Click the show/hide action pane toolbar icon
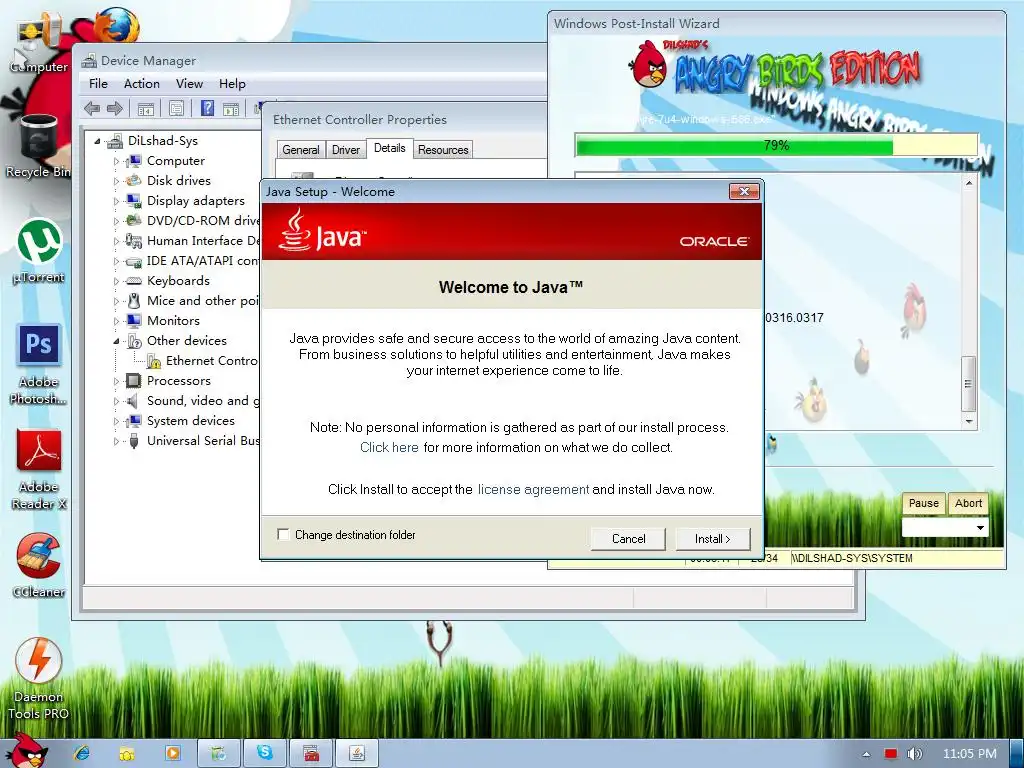Screen dimensions: 1024x768 point(231,109)
